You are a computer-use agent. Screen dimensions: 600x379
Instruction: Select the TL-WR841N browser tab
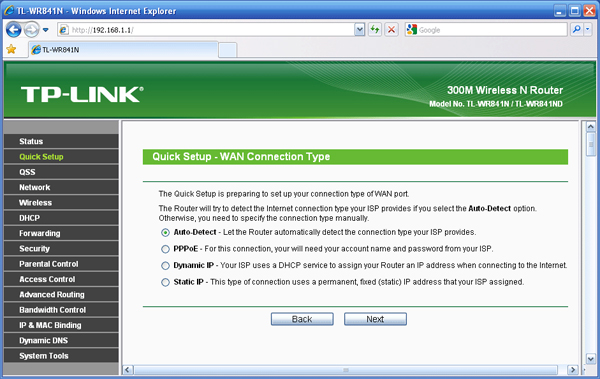tap(123, 49)
